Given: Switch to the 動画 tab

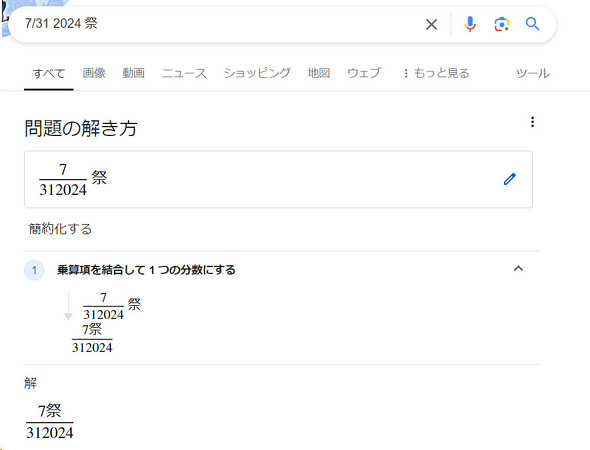Looking at the screenshot, I should click(134, 73).
